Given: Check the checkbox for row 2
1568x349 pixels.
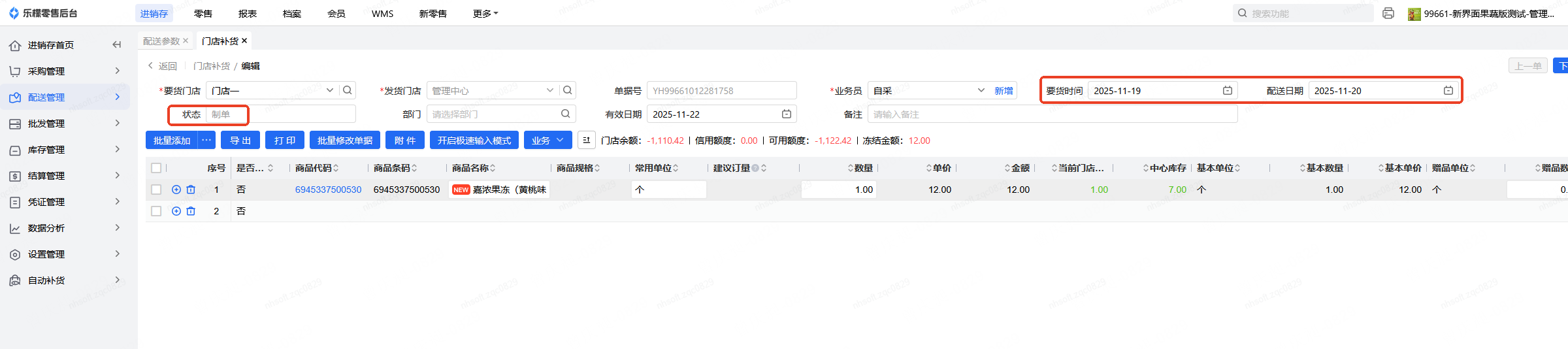Looking at the screenshot, I should (156, 211).
